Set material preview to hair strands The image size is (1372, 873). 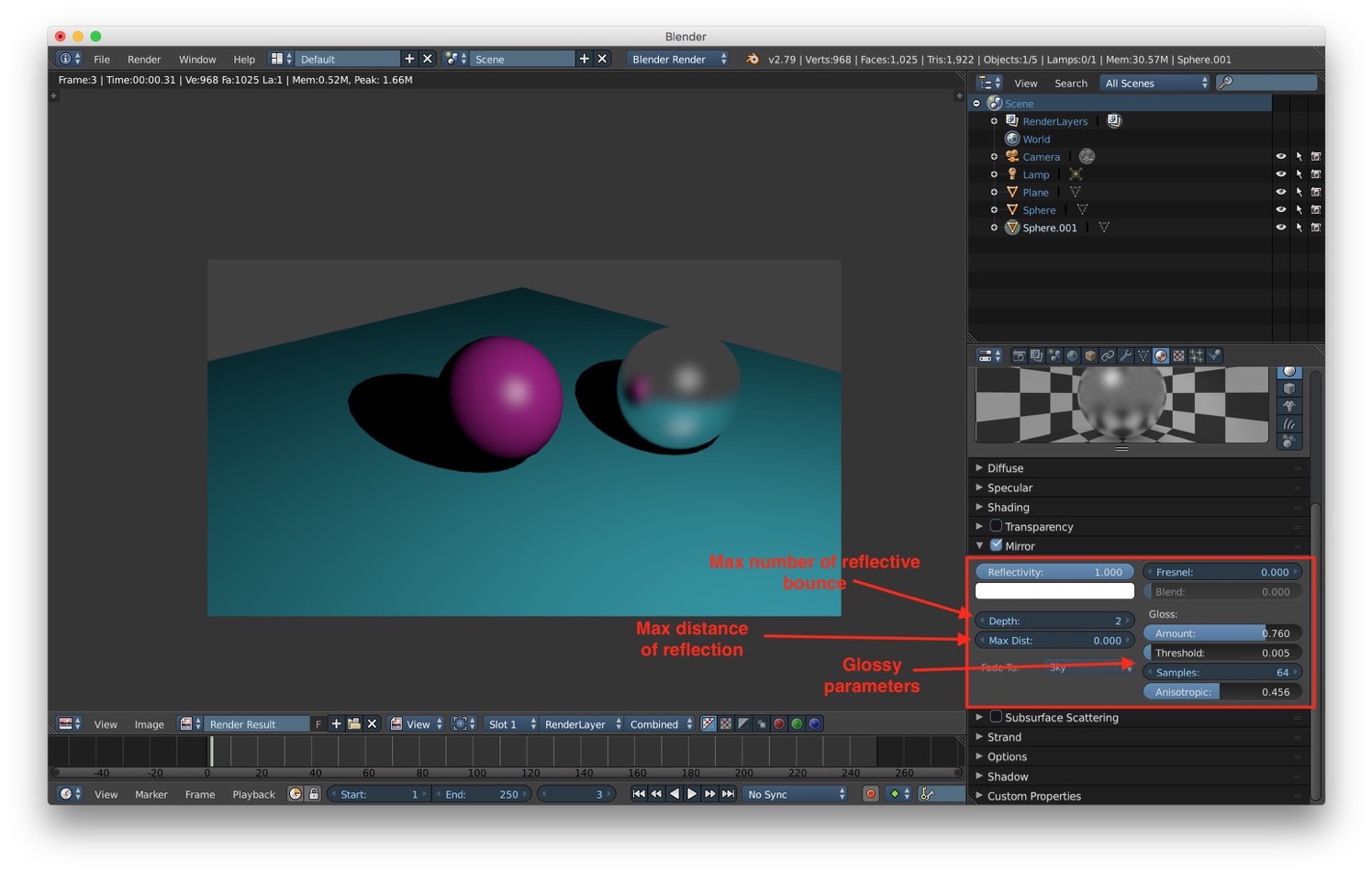click(x=1289, y=423)
